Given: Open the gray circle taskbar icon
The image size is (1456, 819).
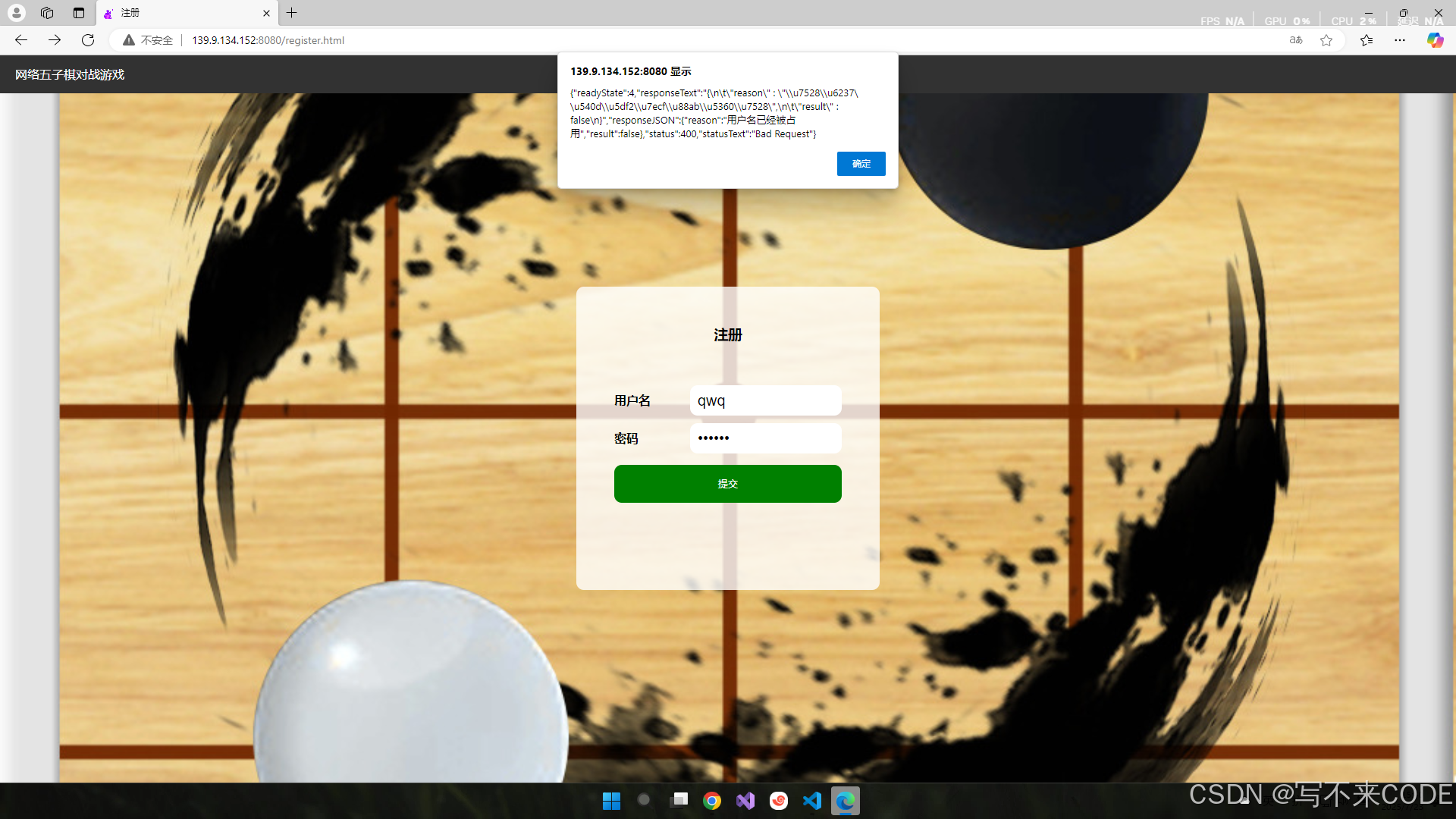Looking at the screenshot, I should (644, 800).
